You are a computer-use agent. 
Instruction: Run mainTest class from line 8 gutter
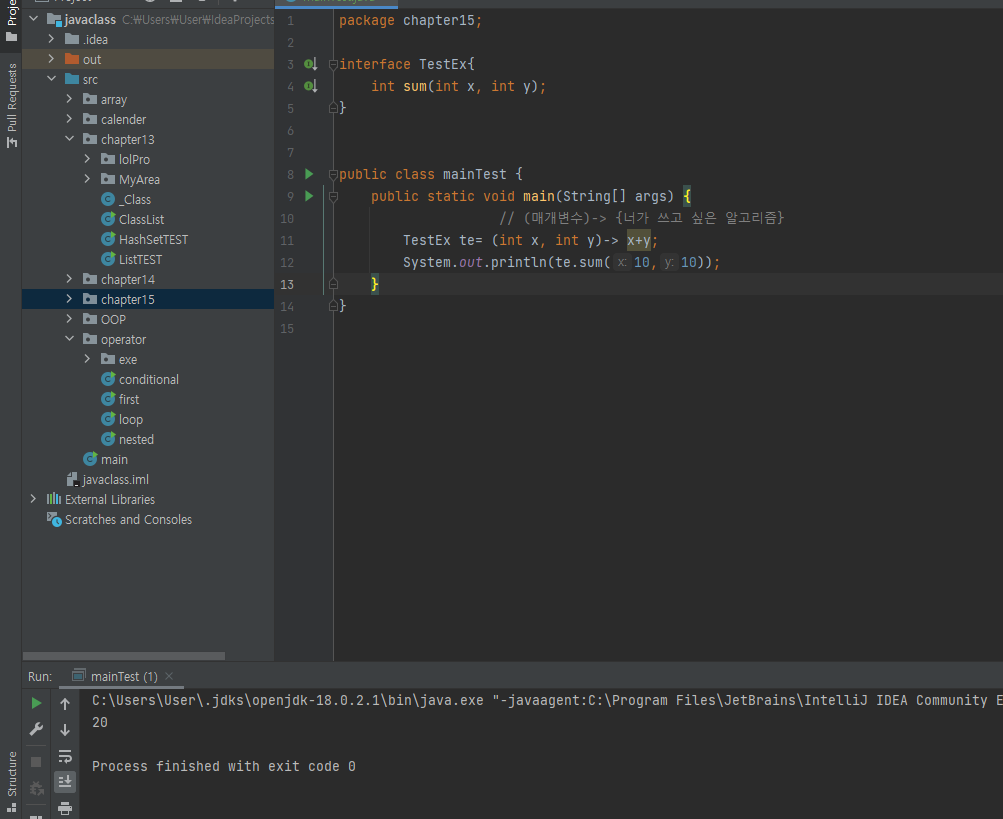click(x=309, y=174)
